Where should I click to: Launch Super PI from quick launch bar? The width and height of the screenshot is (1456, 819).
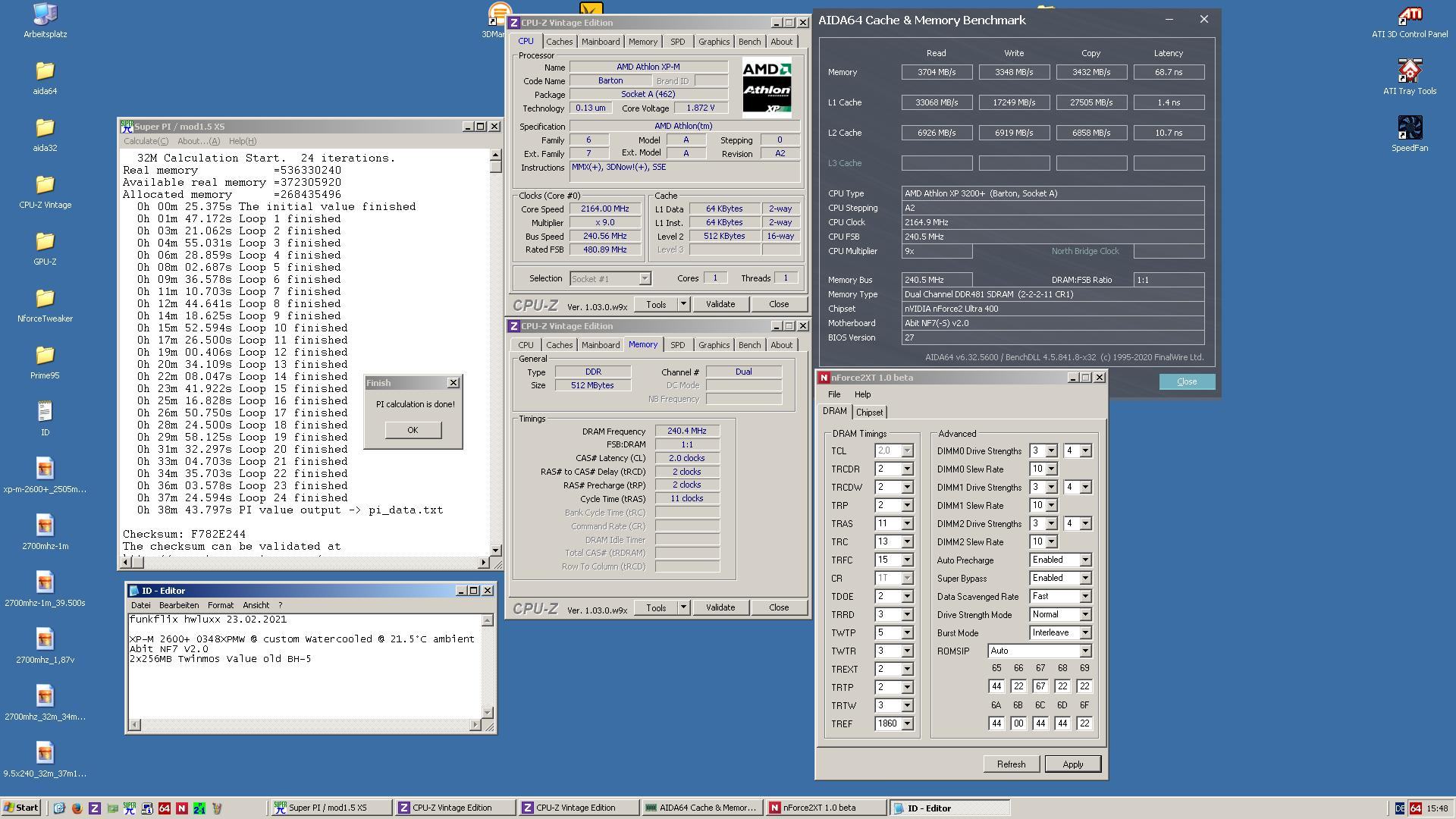click(x=130, y=808)
